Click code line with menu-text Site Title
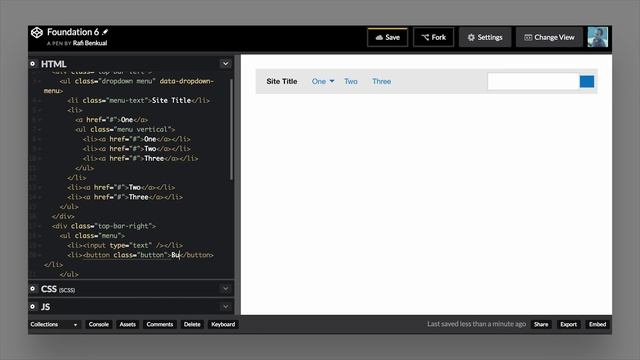640x360 pixels. tap(138, 100)
